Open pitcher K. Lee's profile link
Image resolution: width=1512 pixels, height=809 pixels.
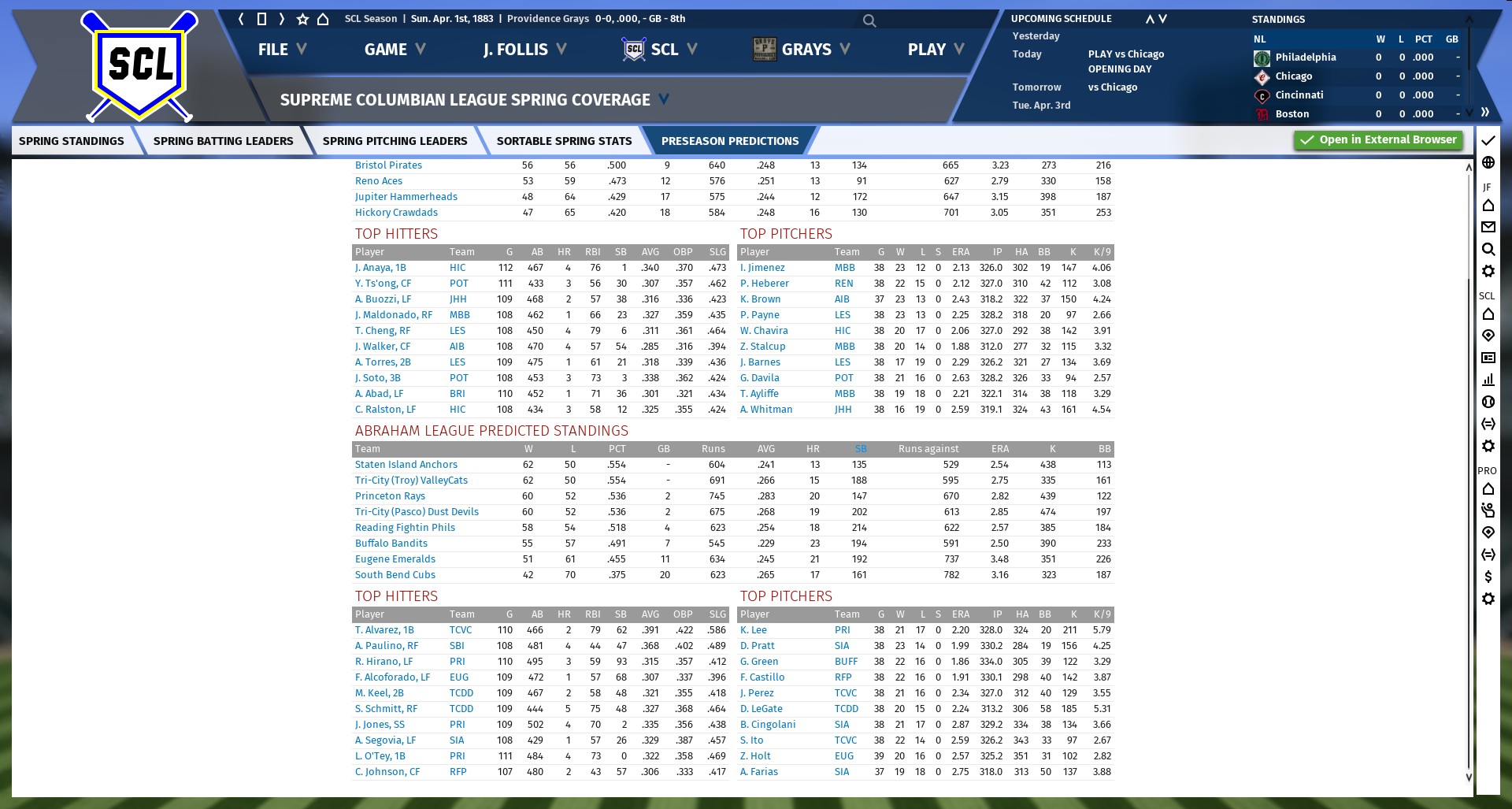(x=754, y=630)
